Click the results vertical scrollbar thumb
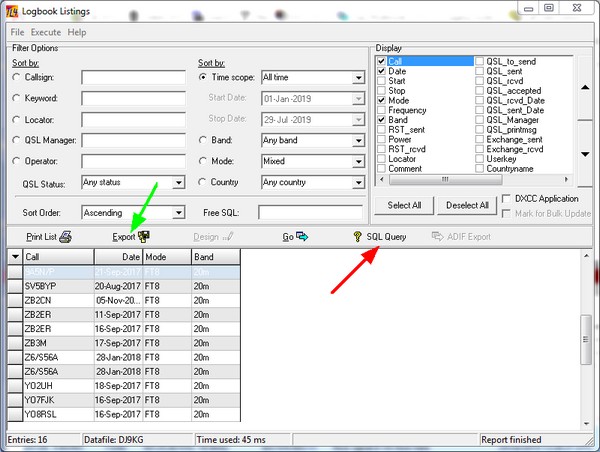Image resolution: width=600 pixels, height=452 pixels. tap(586, 339)
